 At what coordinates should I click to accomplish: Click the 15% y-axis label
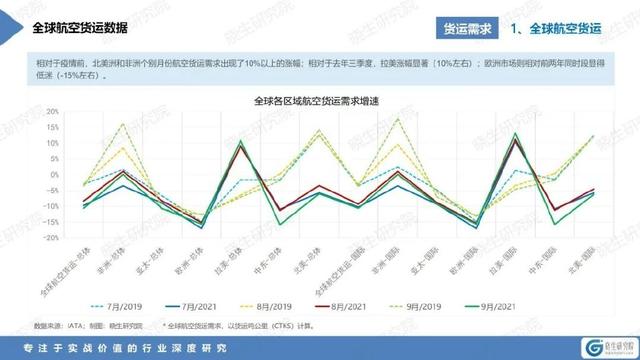coord(53,127)
